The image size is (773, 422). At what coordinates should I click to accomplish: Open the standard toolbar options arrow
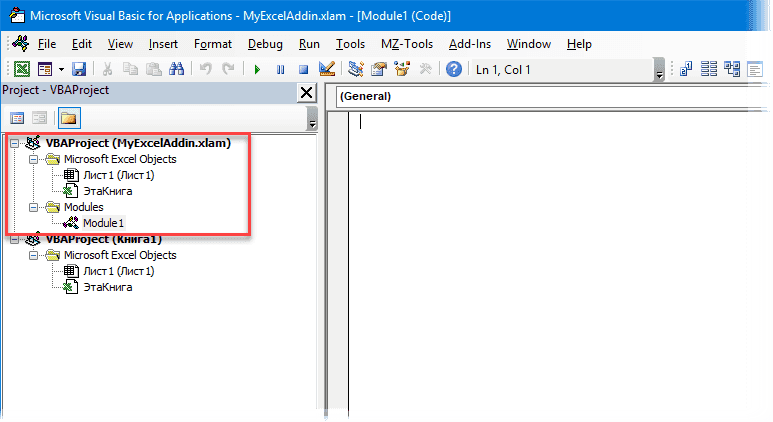coord(659,70)
